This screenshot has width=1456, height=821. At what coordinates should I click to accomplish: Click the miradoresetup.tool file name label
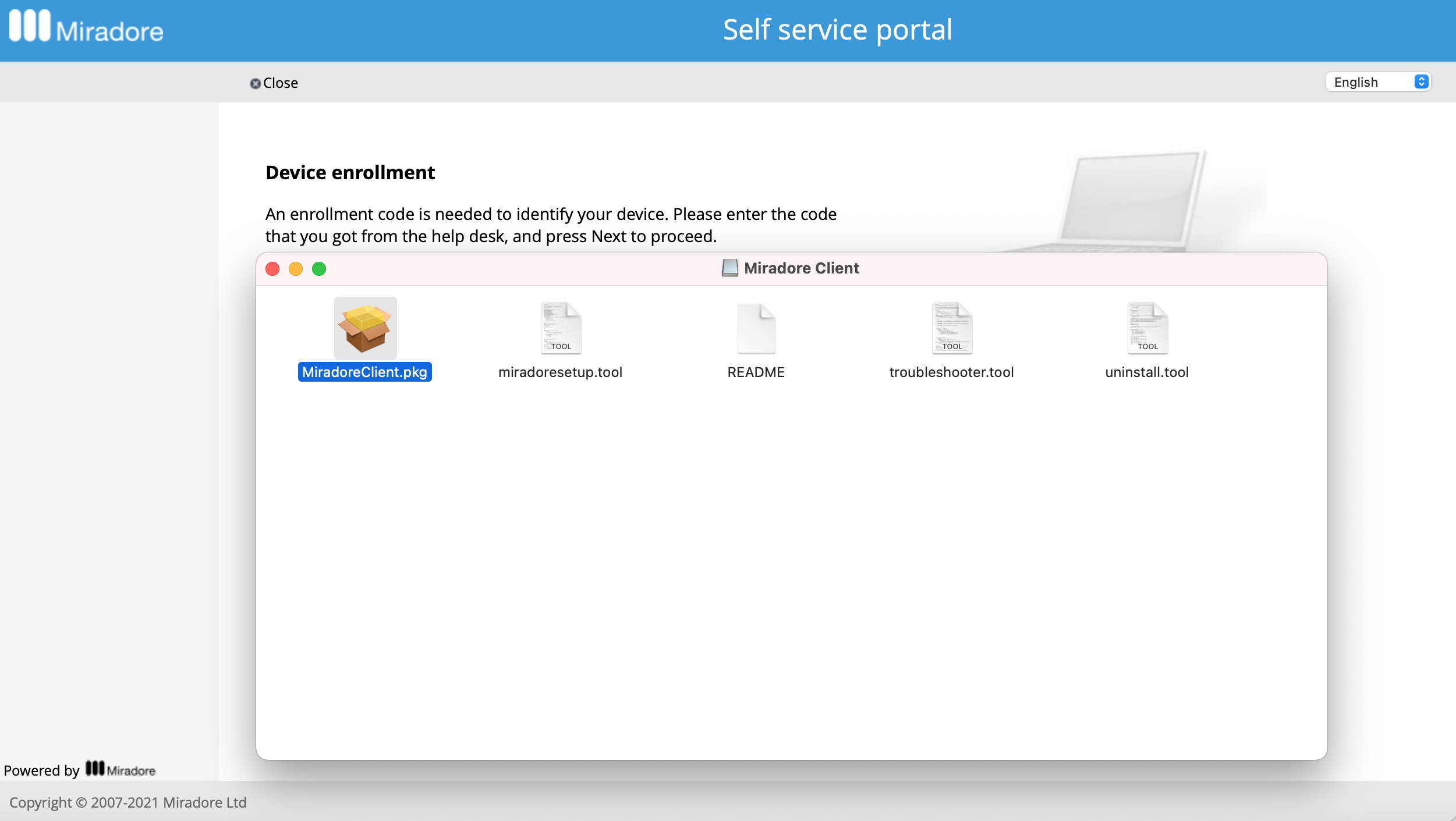tap(561, 372)
